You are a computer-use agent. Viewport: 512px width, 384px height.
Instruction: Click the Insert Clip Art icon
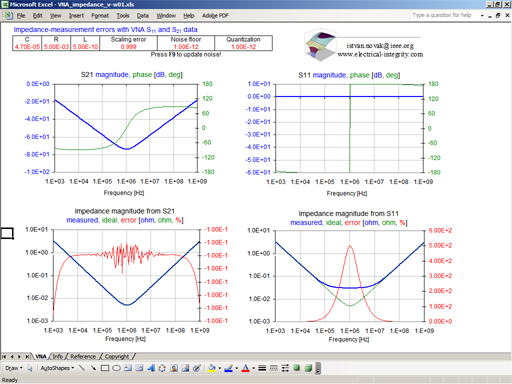tap(174, 368)
